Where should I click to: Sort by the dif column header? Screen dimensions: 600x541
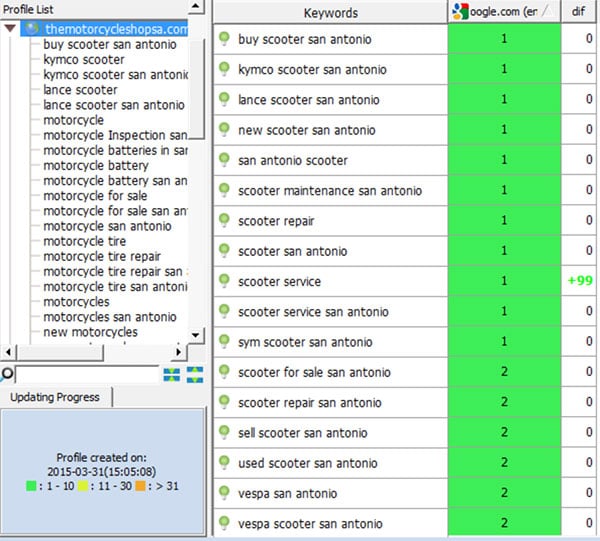tap(578, 12)
